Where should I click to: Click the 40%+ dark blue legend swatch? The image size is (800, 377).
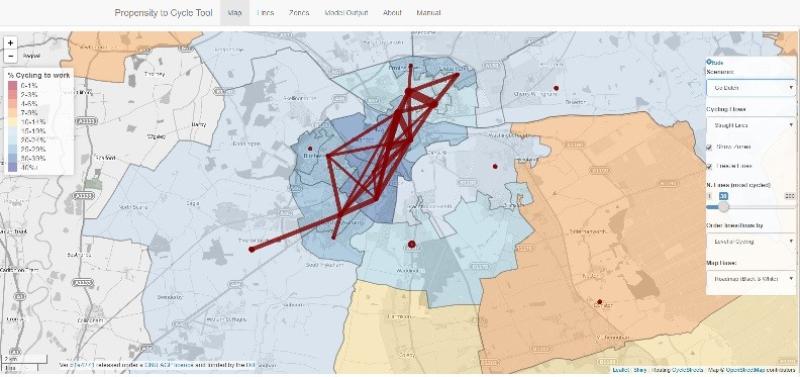pos(11,167)
